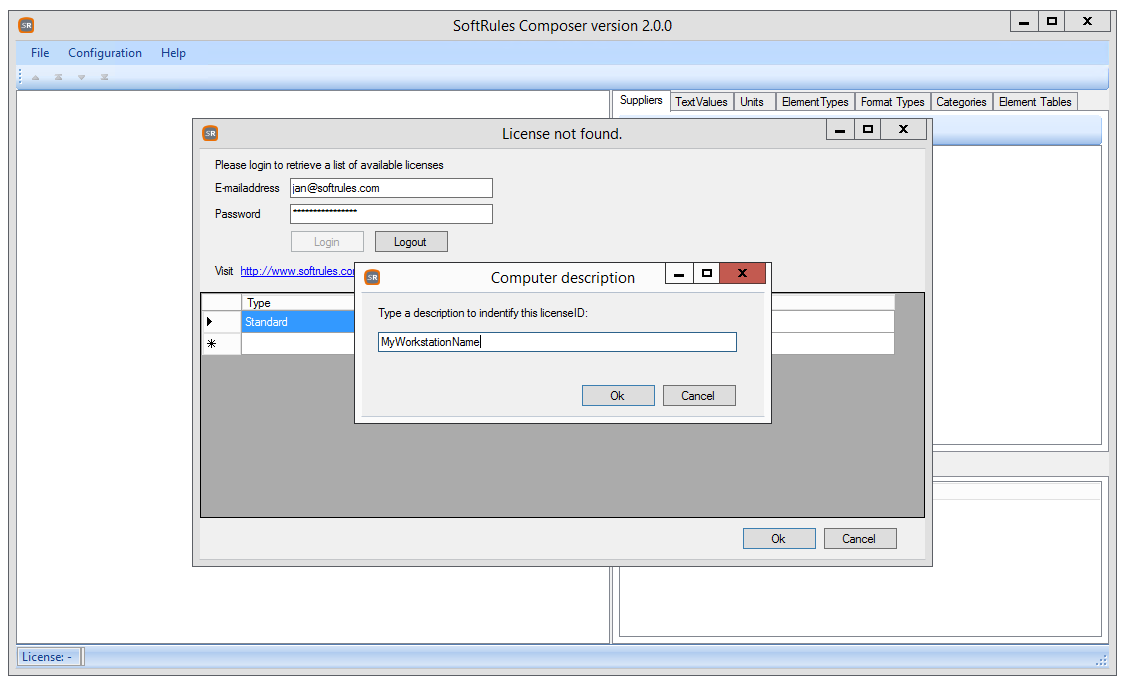Image resolution: width=1133 pixels, height=693 pixels.
Task: Click Ok at the bottom of License dialog
Action: [x=779, y=538]
